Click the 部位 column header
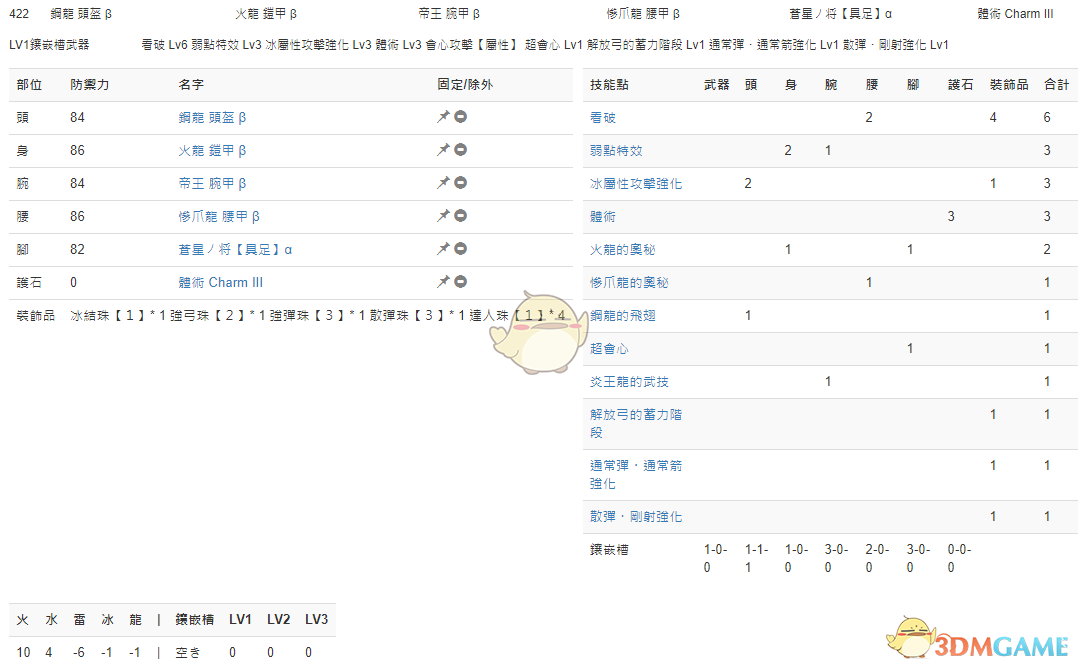This screenshot has width=1079, height=665. (x=29, y=85)
